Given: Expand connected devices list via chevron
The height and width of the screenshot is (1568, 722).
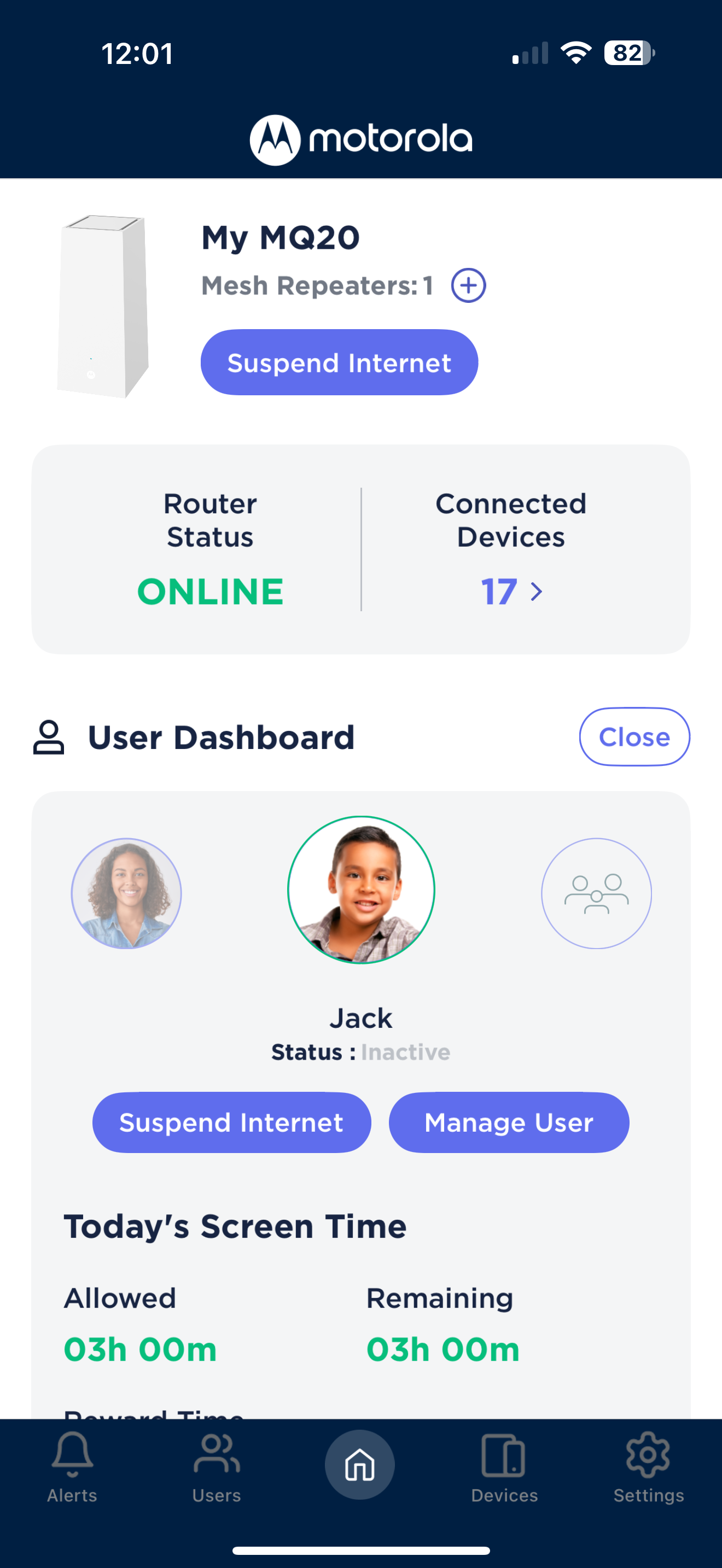Looking at the screenshot, I should coord(537,592).
